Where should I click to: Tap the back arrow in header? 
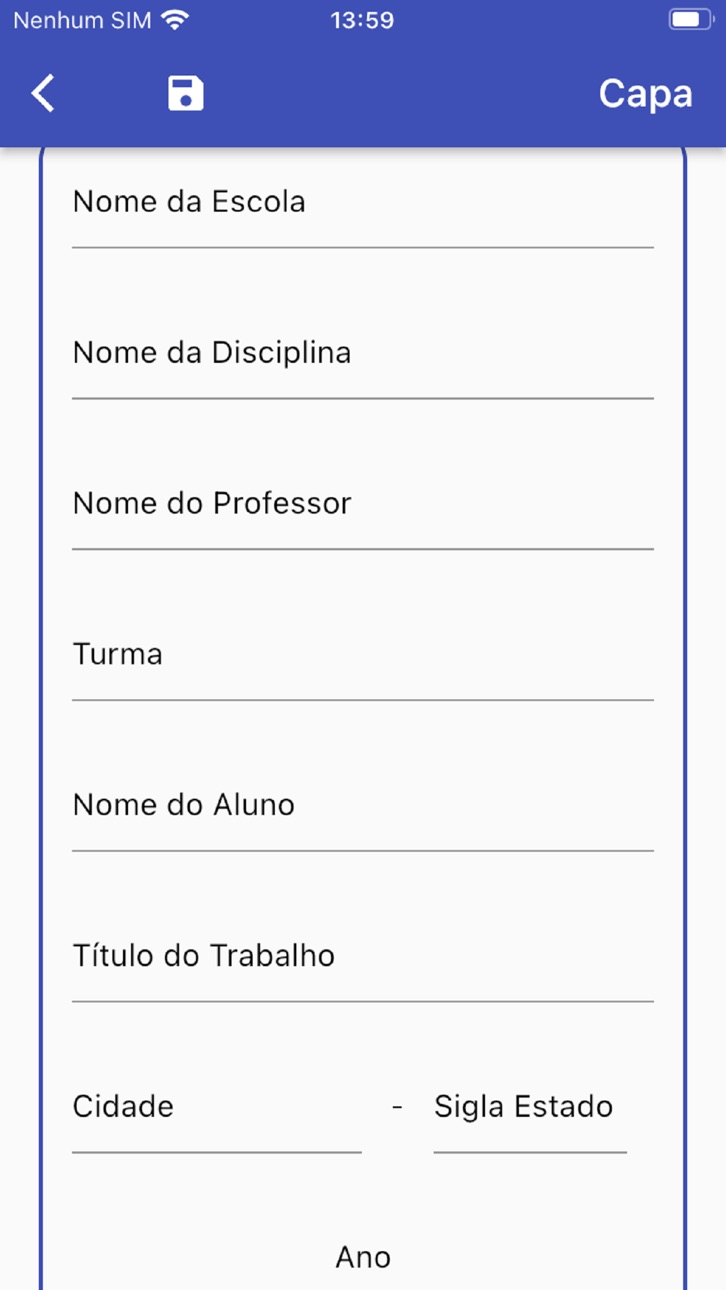(x=43, y=93)
